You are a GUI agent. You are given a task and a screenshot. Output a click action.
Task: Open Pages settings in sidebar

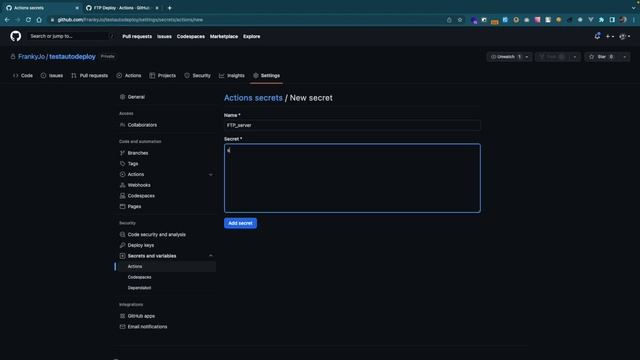coord(166,207)
